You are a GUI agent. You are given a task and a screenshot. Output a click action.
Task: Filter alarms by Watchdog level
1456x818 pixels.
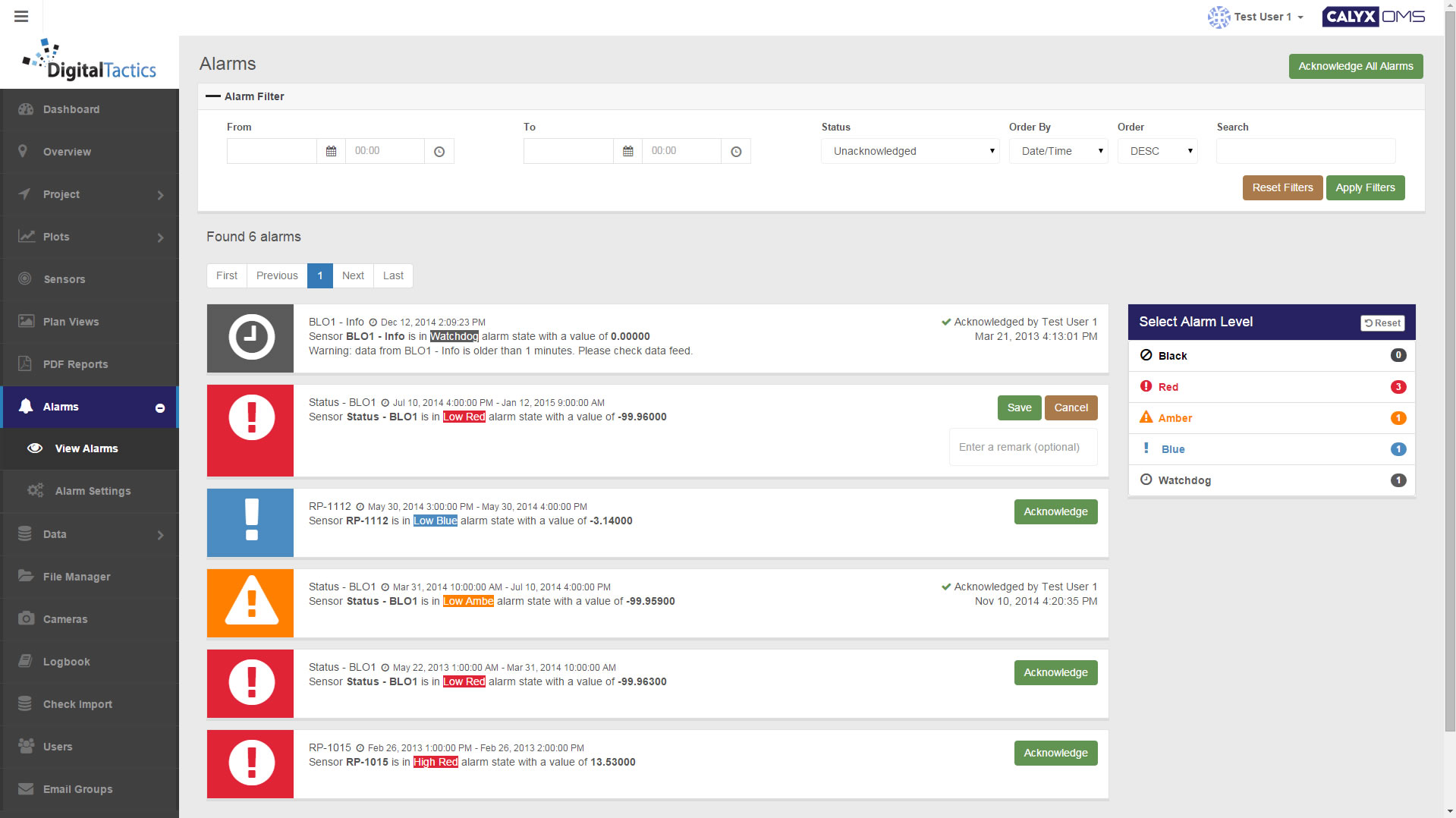click(1184, 480)
